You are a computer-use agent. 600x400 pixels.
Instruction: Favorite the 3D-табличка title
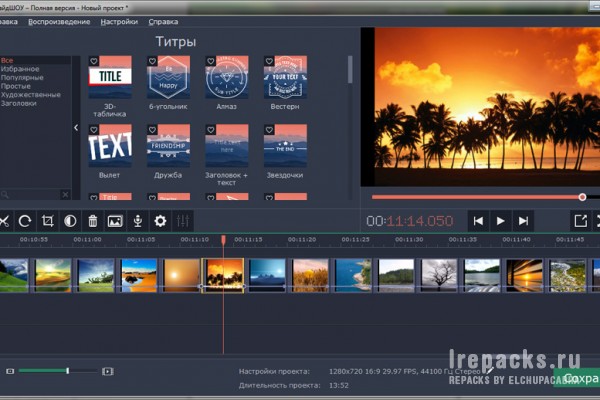point(94,61)
